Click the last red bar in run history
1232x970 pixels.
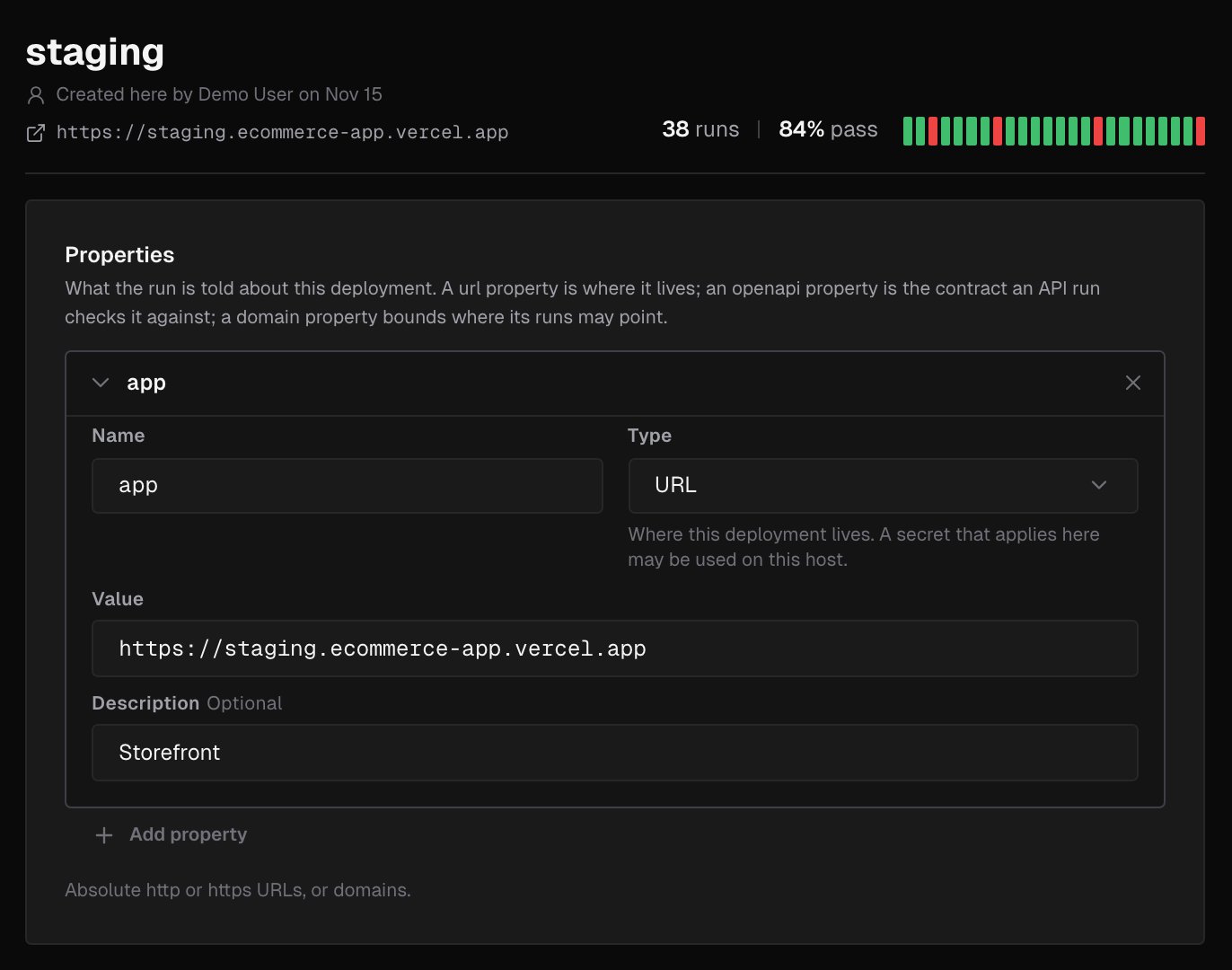(x=1201, y=130)
